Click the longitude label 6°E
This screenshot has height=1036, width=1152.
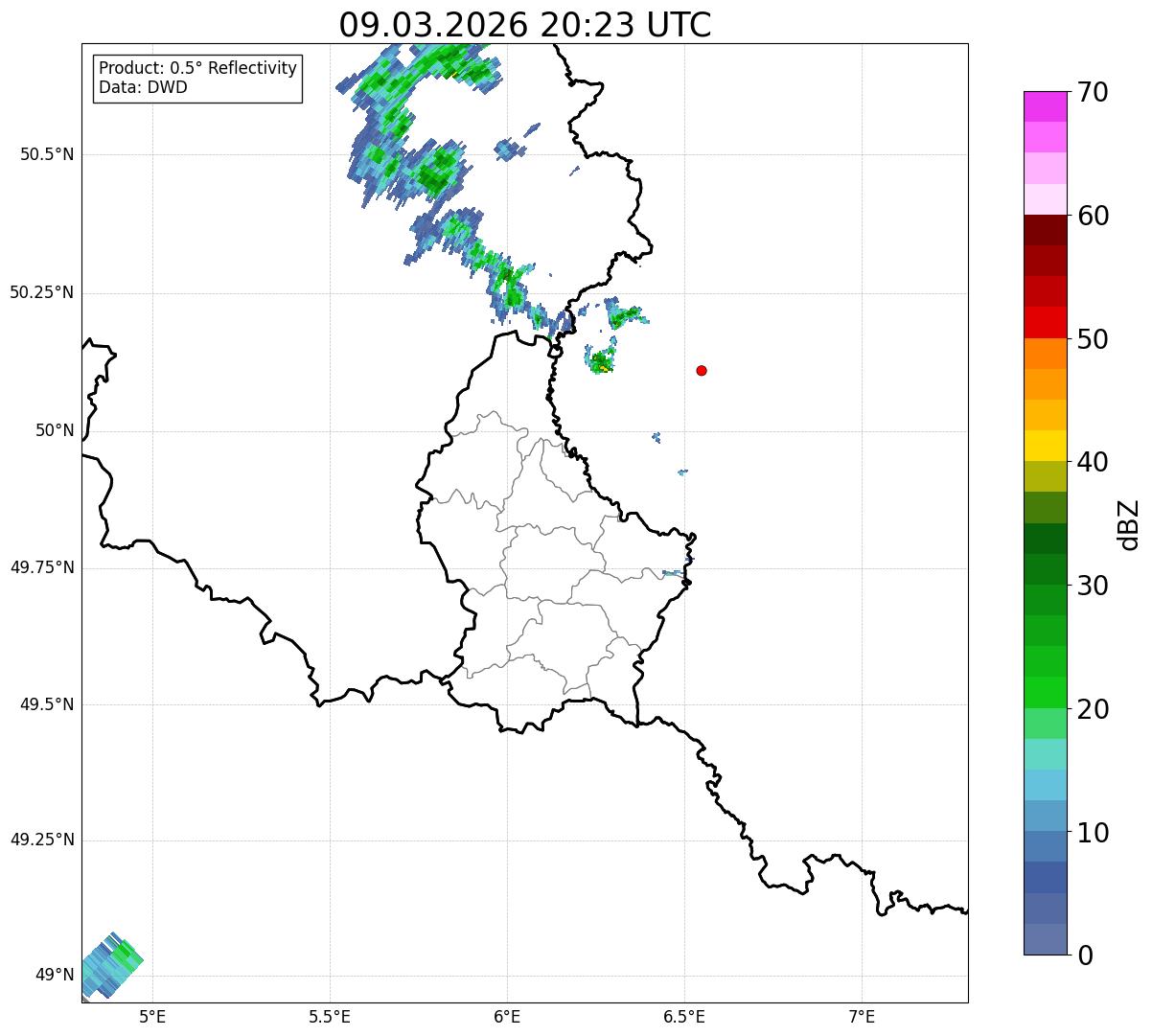(507, 1017)
